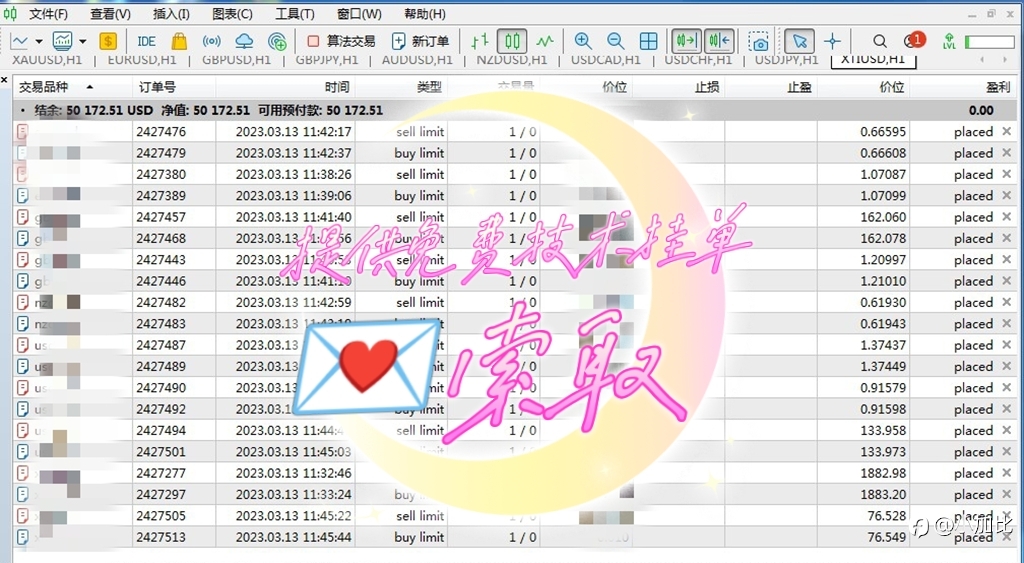Click the yellow dollar sign icon
The height and width of the screenshot is (563, 1024).
pos(108,41)
